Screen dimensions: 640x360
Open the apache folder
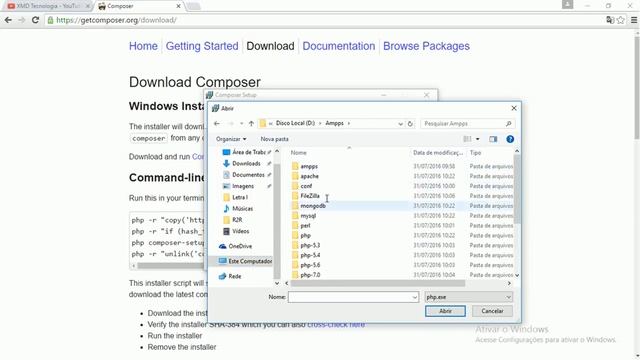pos(309,176)
